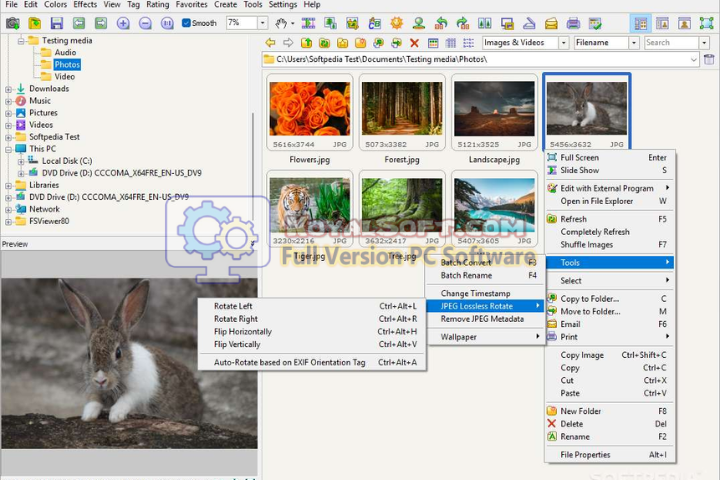Click the Acquire Images camera icon
Viewport: 720px width, 480px height.
click(x=12, y=23)
